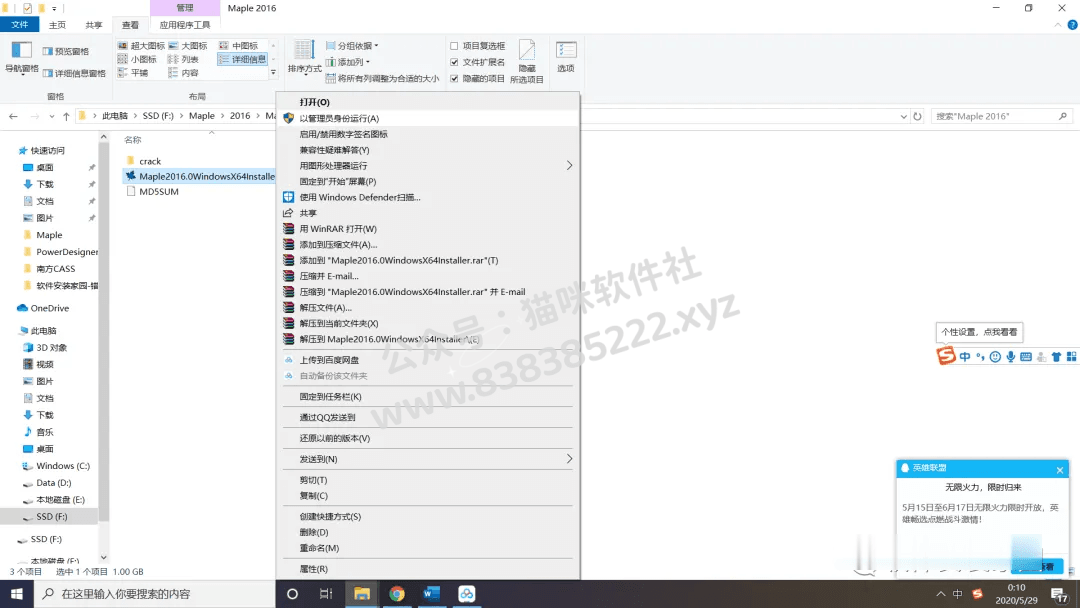Switch layout to 大图标
Screen dimensions: 1080x608
[x=188, y=45]
